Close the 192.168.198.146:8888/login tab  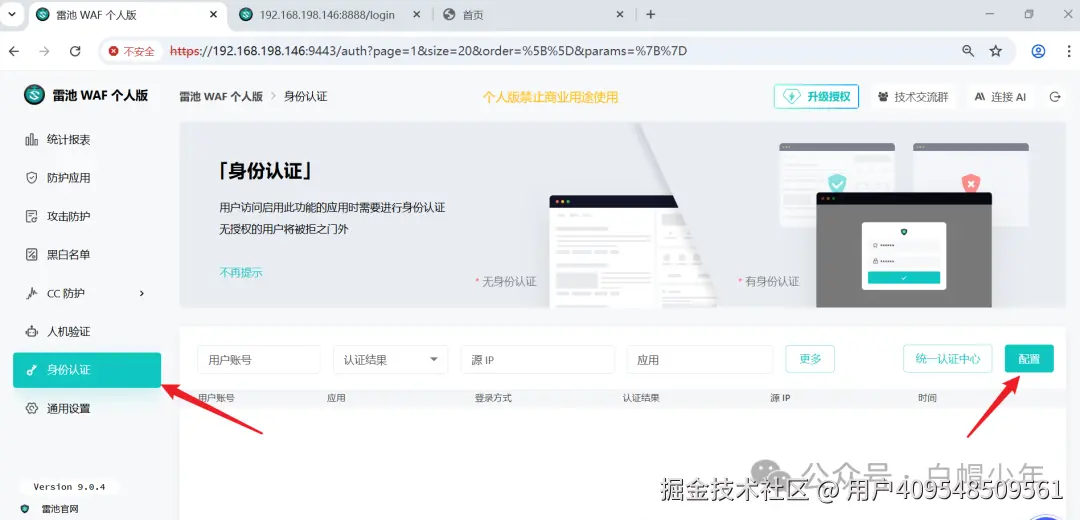[417, 14]
